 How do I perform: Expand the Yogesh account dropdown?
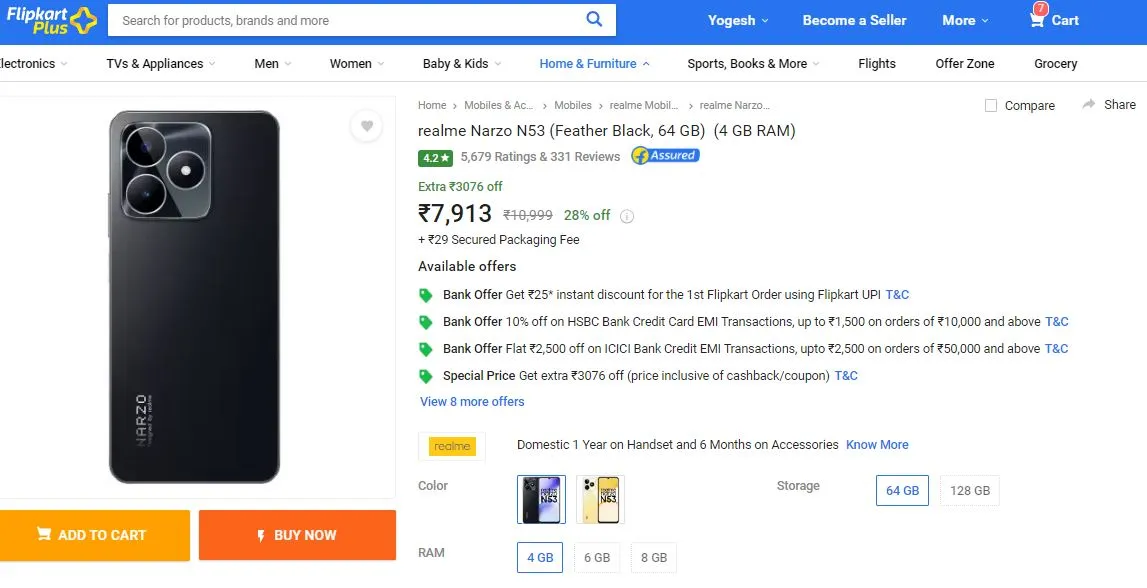pyautogui.click(x=737, y=20)
